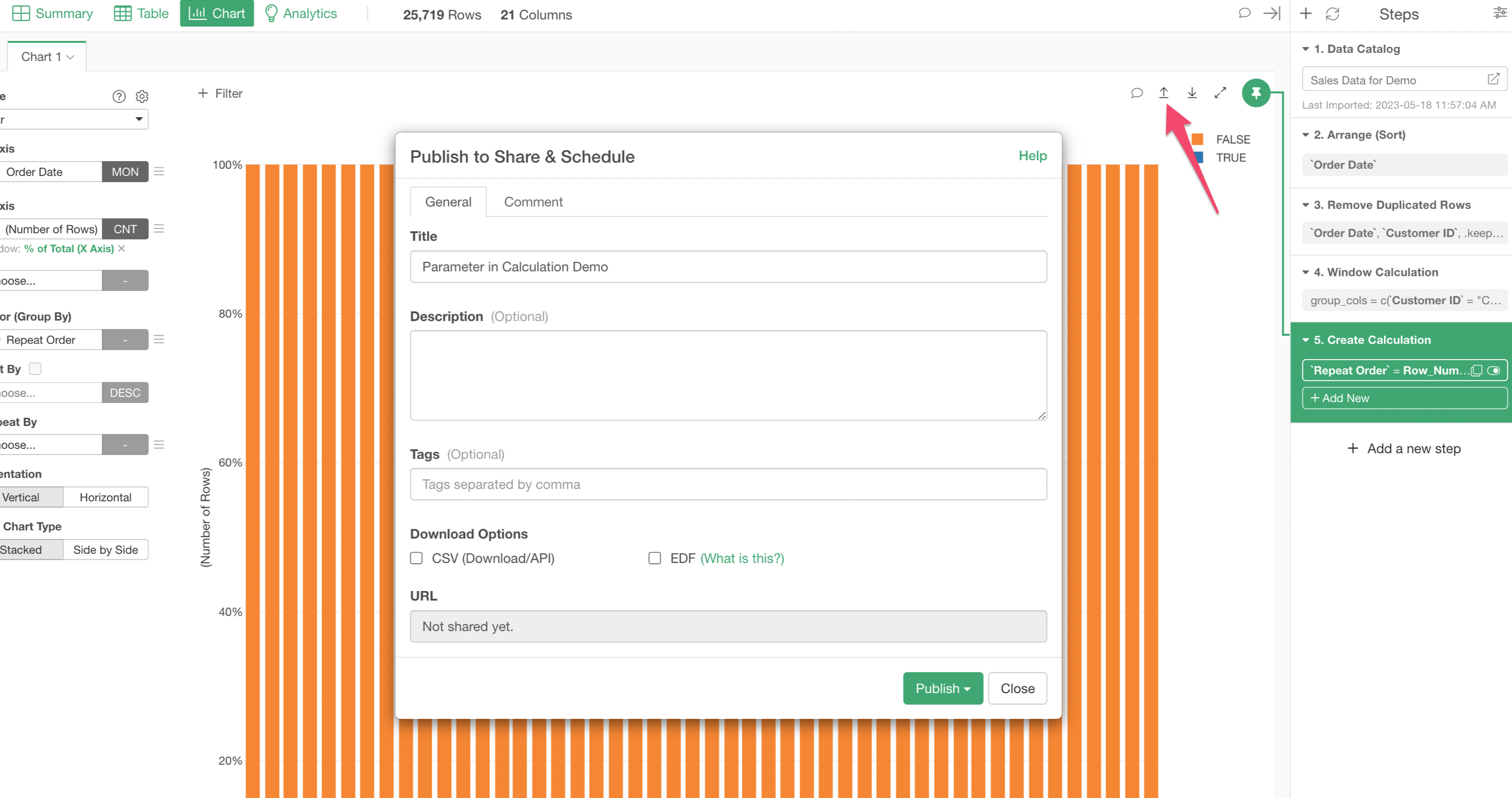Image resolution: width=1512 pixels, height=798 pixels.
Task: Toggle the DESC sort order button
Action: [125, 392]
